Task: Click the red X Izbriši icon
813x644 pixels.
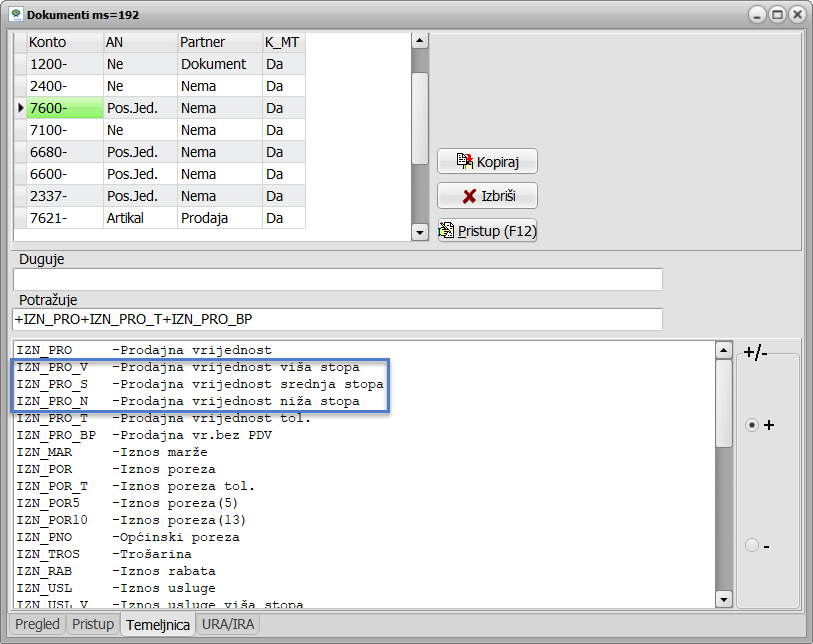Action: (469, 196)
